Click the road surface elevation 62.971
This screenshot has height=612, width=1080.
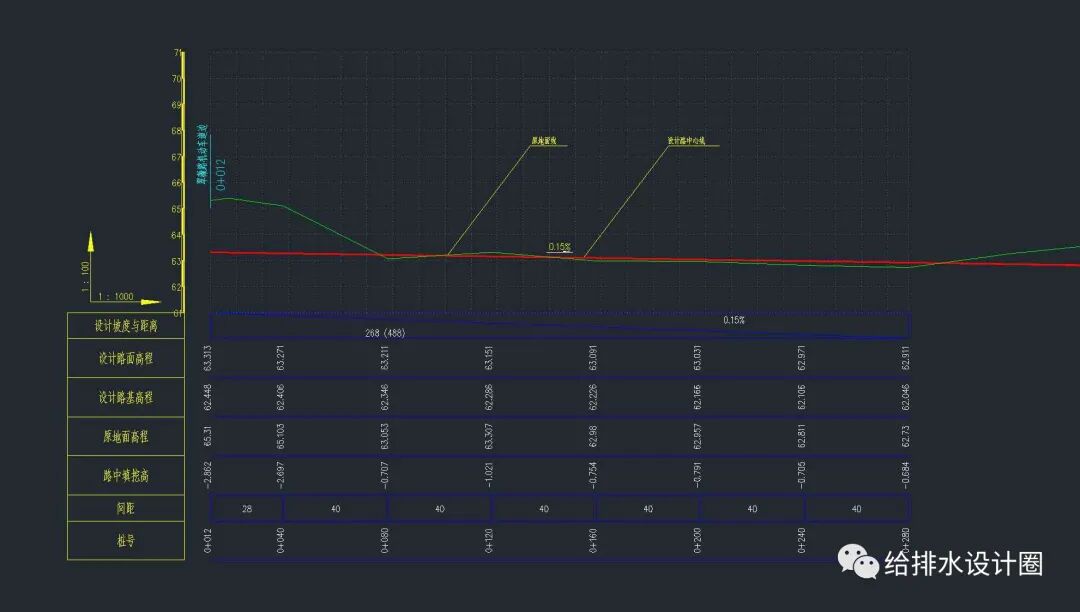(x=801, y=358)
